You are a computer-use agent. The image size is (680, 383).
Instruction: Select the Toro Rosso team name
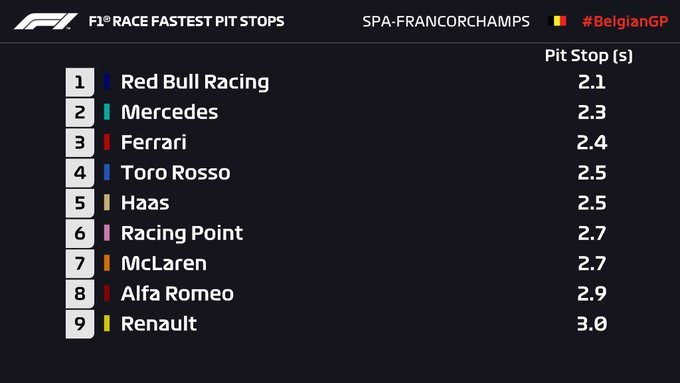pyautogui.click(x=176, y=173)
